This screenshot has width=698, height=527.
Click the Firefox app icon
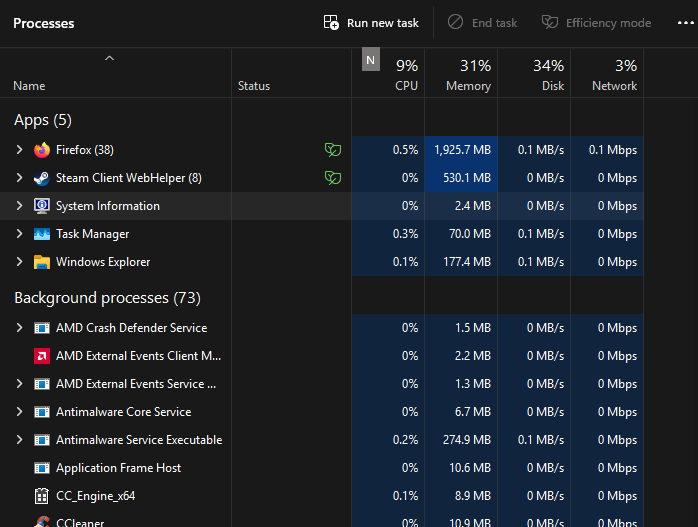42,150
